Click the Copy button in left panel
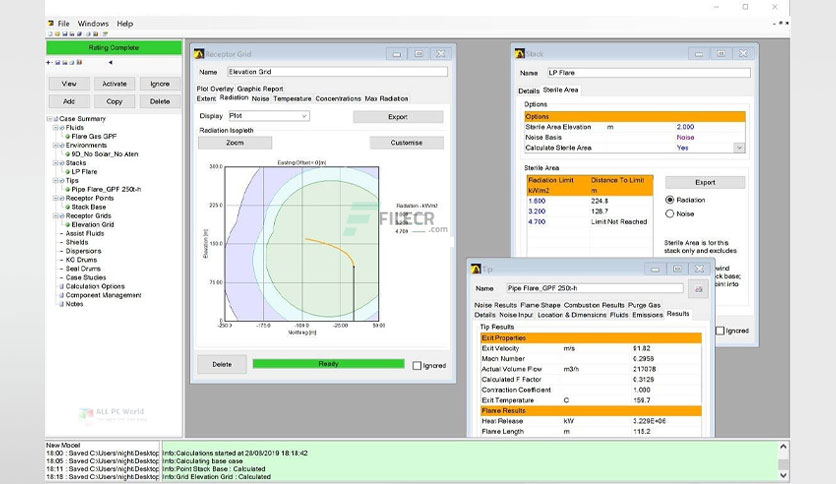The width and height of the screenshot is (836, 484). pyautogui.click(x=115, y=101)
